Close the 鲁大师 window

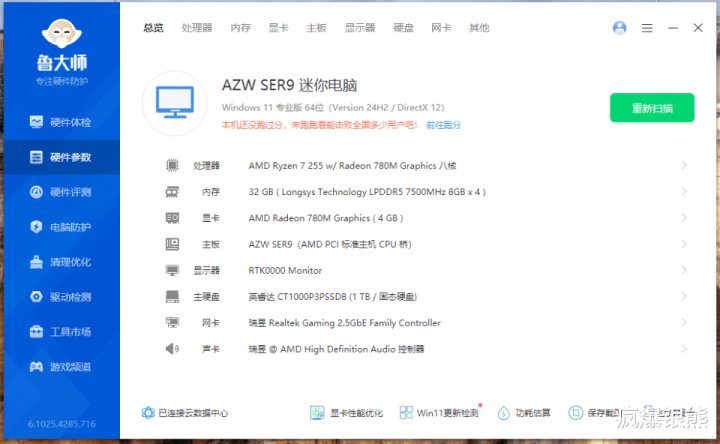point(698,28)
